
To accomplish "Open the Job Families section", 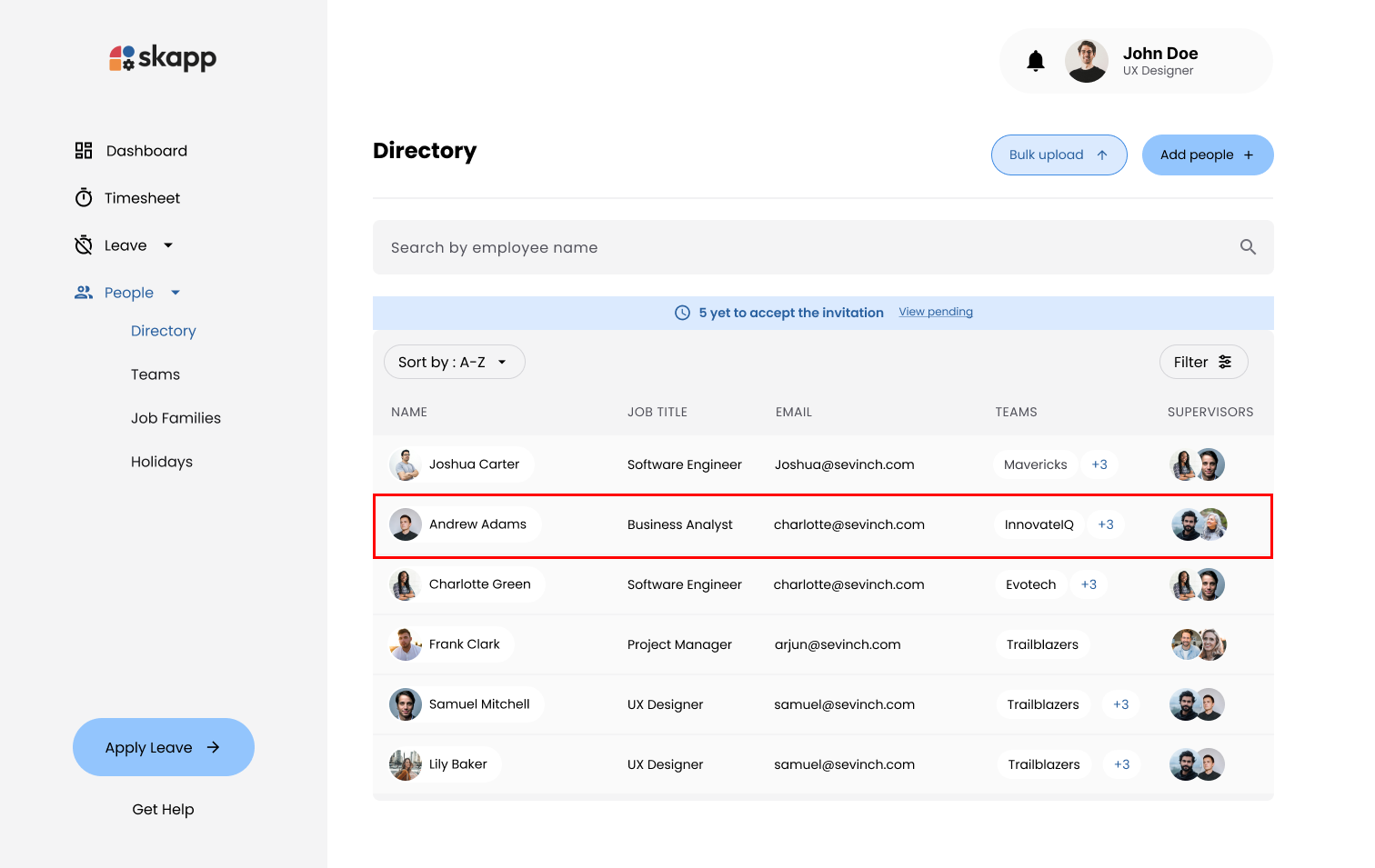I will [x=176, y=417].
